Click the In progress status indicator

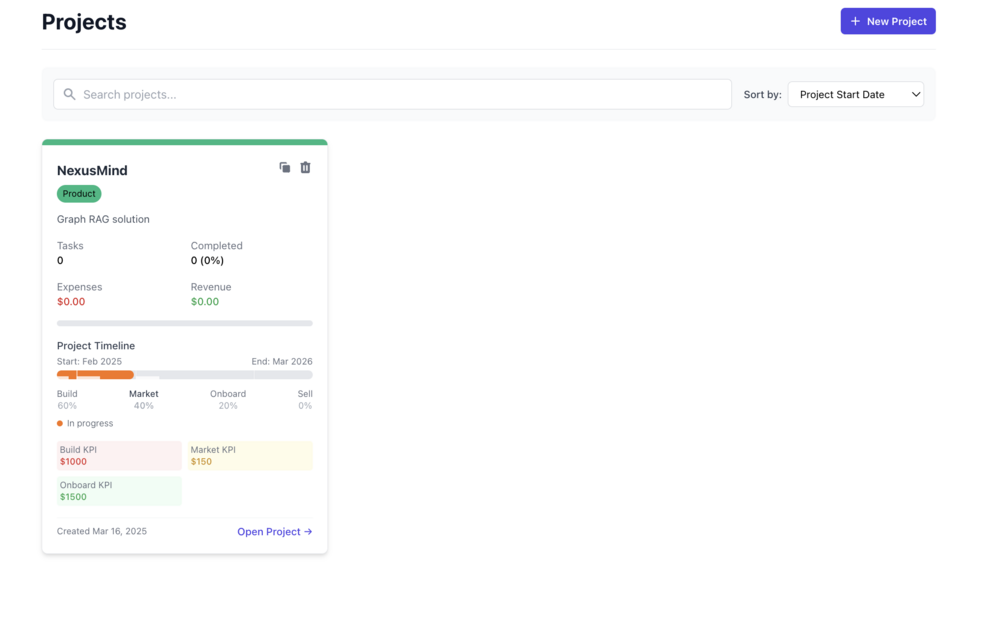(x=85, y=423)
